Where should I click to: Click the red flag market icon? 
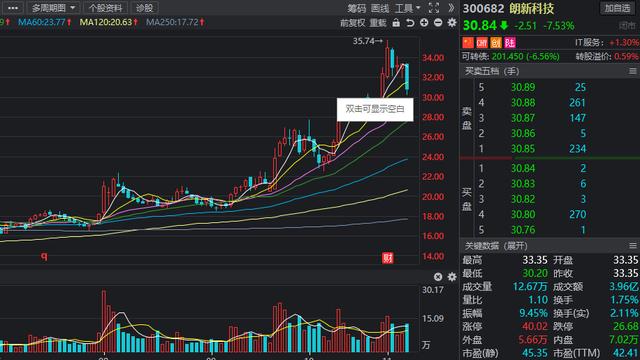[x=468, y=42]
